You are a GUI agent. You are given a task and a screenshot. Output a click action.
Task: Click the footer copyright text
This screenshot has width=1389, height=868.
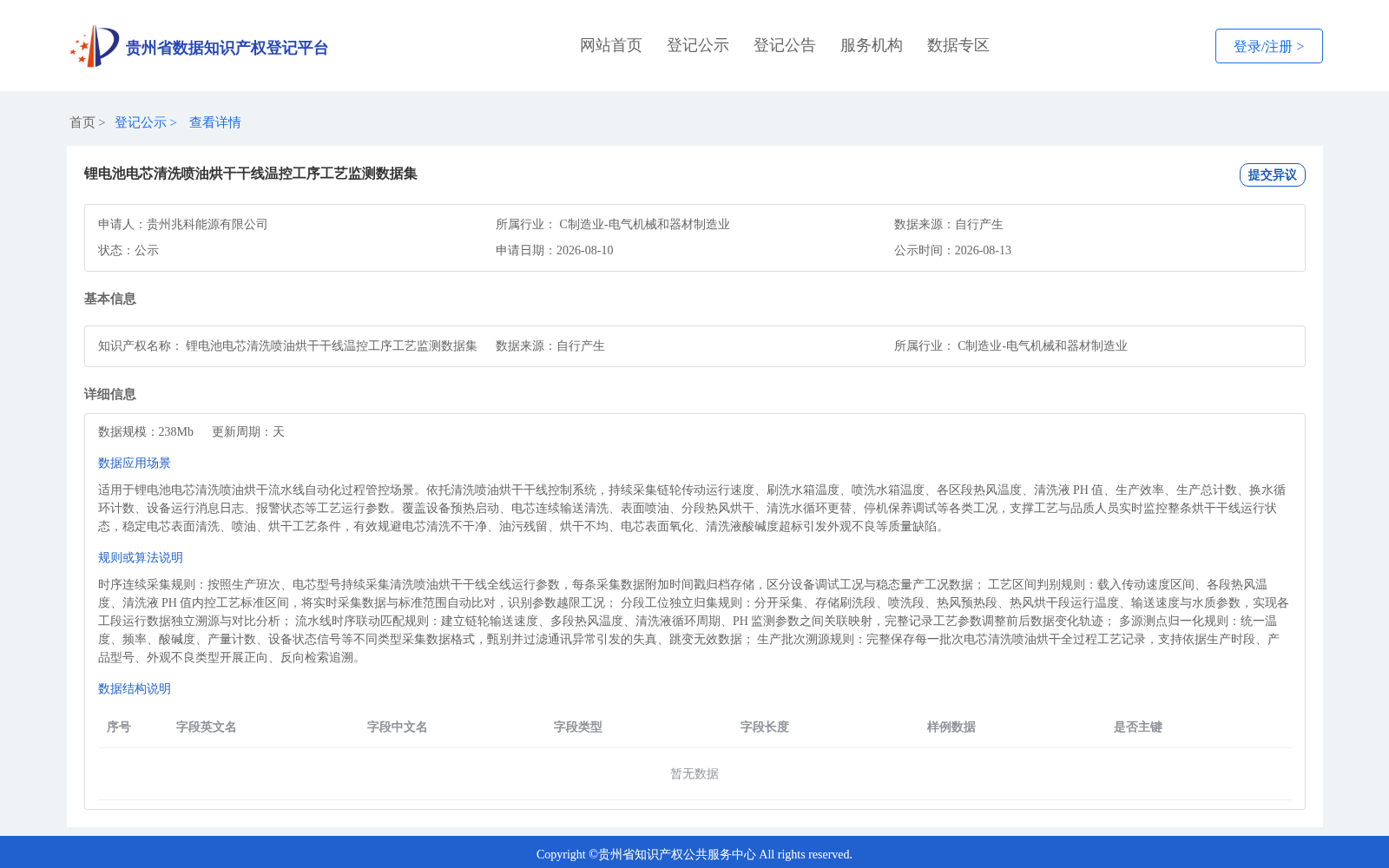694,854
